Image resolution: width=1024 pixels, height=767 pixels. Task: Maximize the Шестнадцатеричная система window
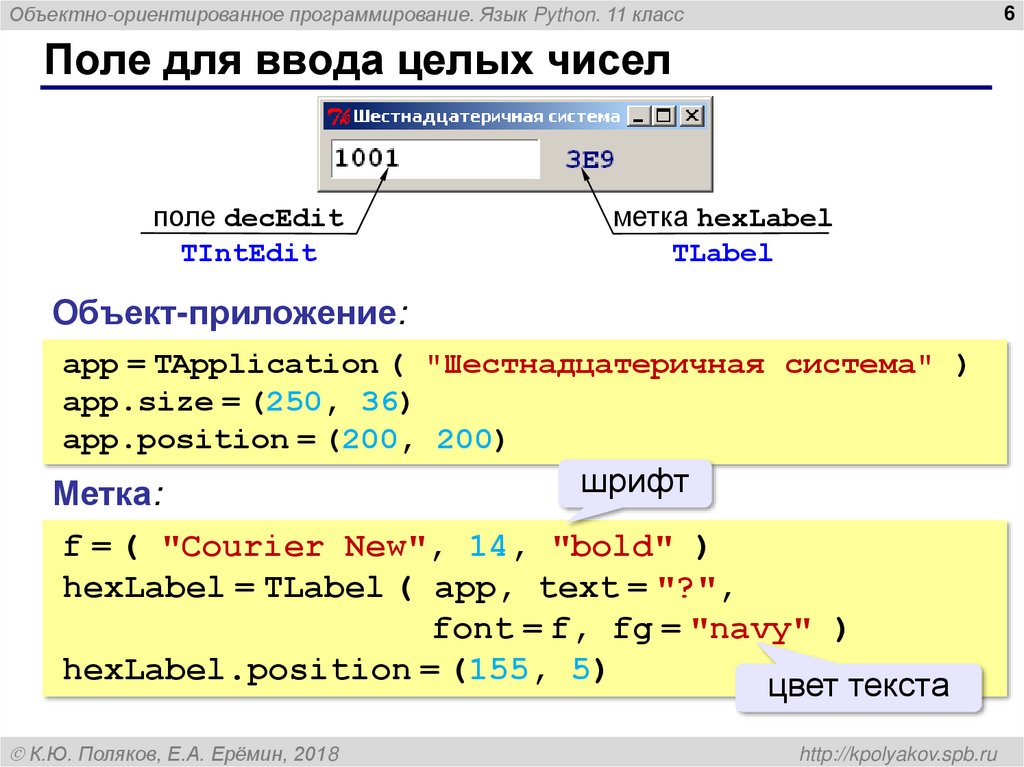click(x=664, y=116)
